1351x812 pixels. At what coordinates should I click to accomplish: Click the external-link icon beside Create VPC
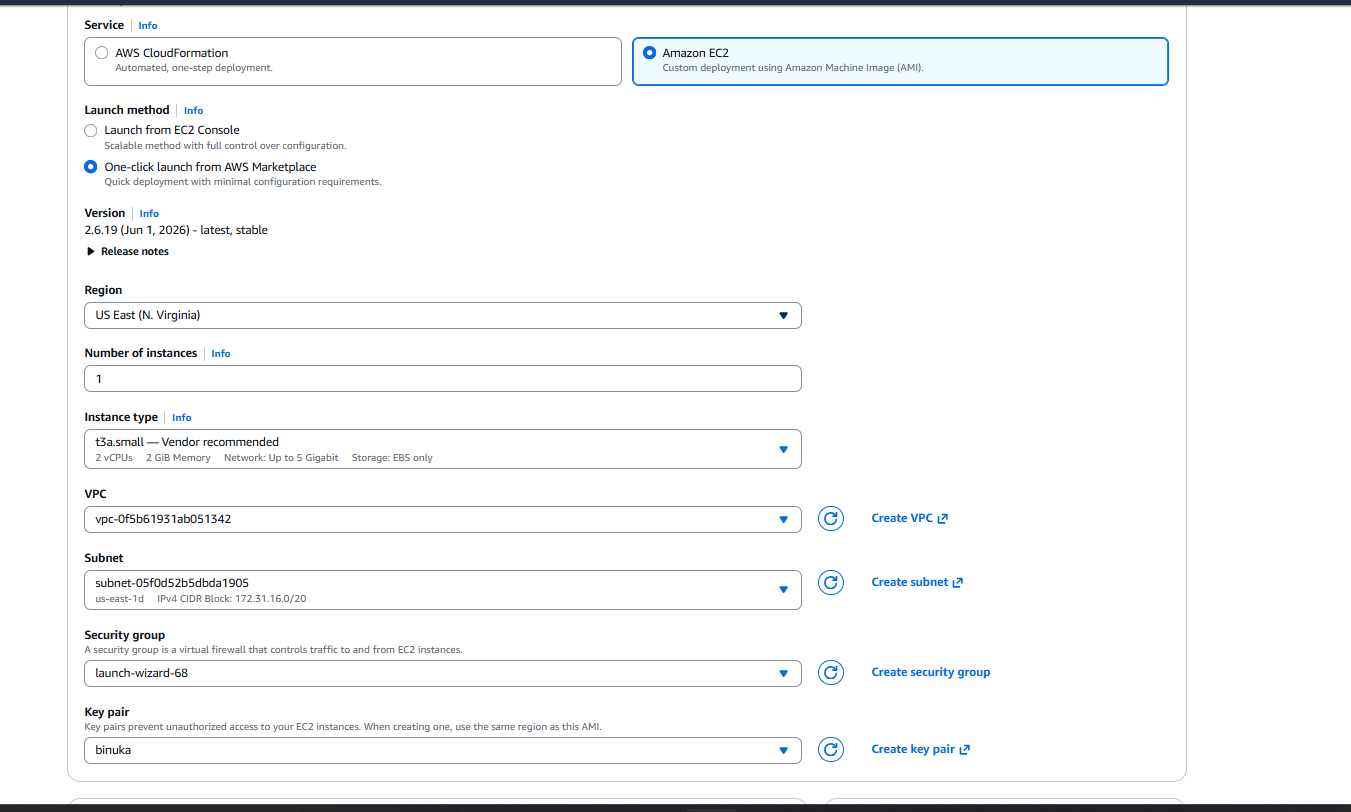pos(943,518)
